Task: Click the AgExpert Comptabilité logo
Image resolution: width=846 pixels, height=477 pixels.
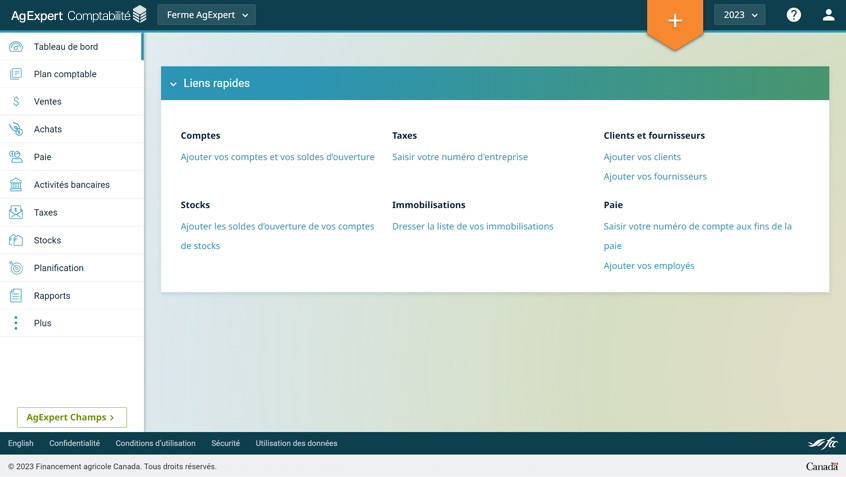Action: click(x=79, y=15)
